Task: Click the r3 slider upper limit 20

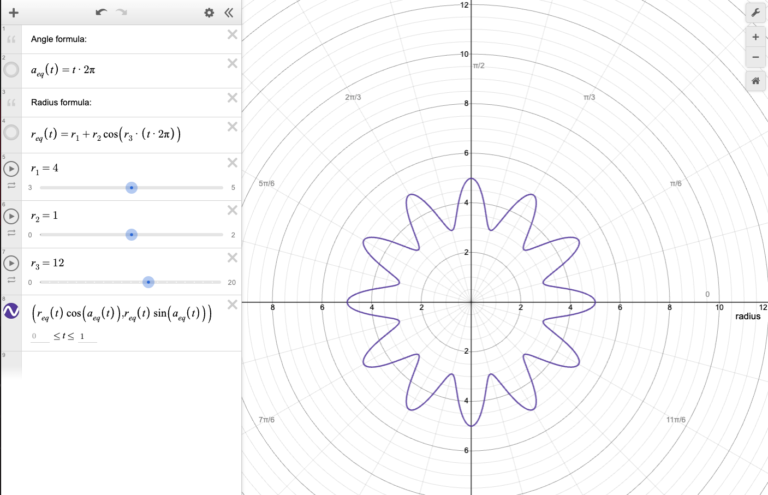Action: click(x=231, y=283)
